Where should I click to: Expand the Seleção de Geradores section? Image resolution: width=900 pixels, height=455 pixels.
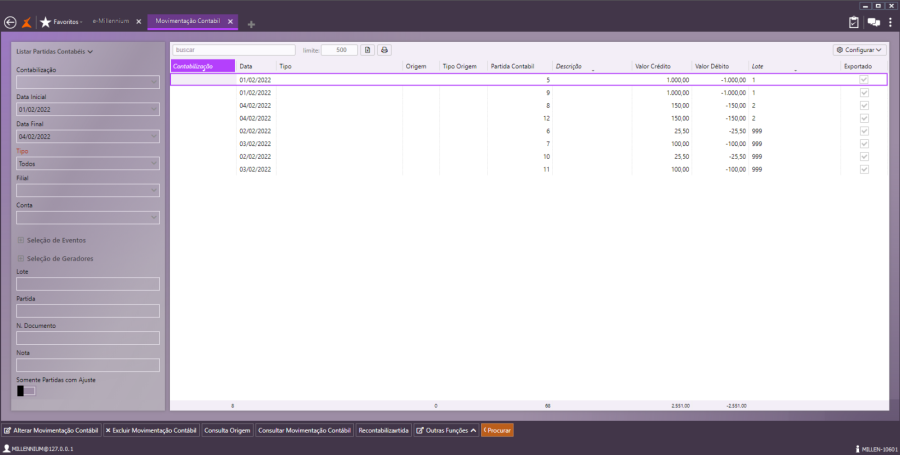point(21,259)
